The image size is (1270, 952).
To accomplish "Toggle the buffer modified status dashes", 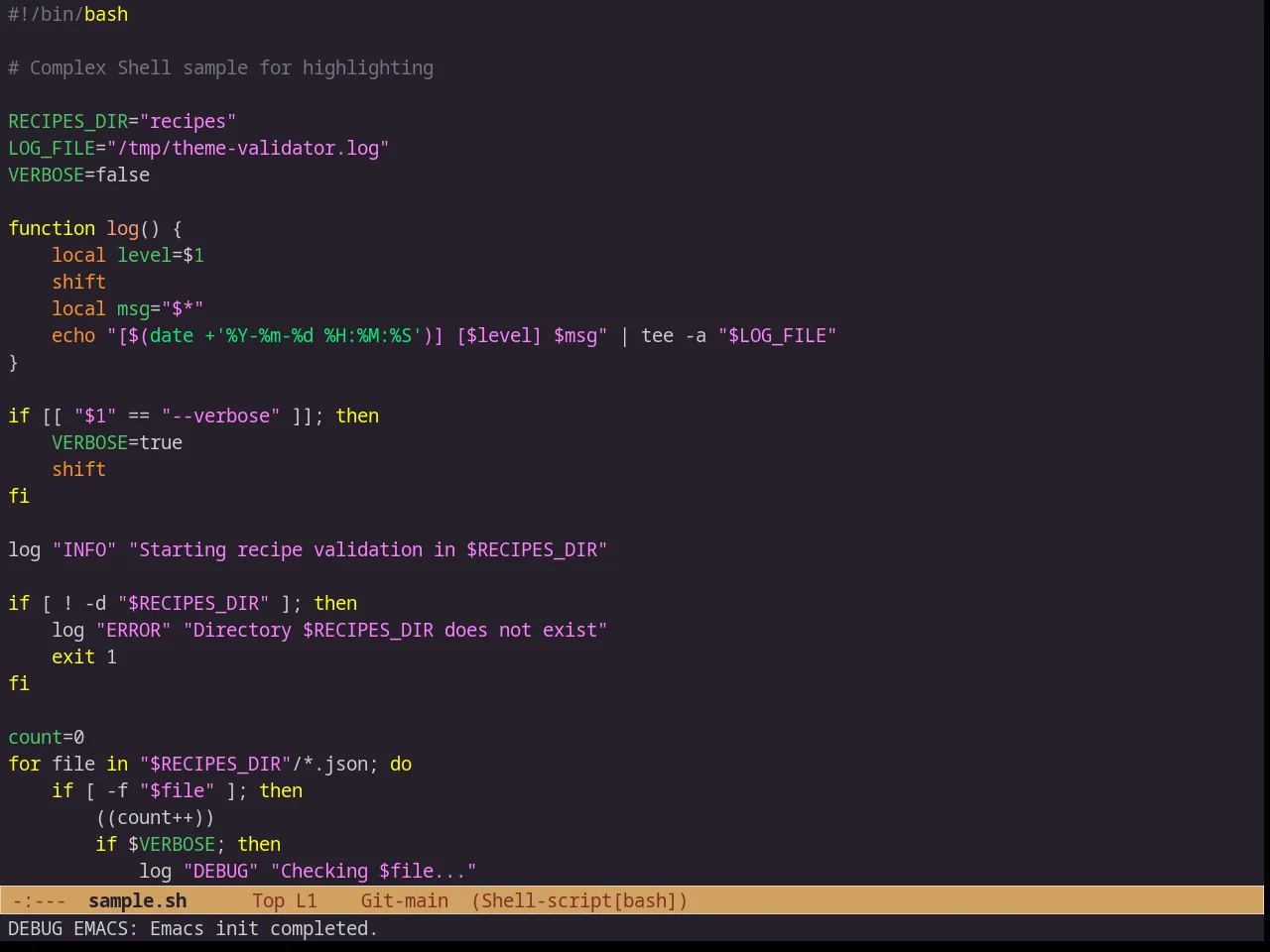I will click(x=40, y=900).
